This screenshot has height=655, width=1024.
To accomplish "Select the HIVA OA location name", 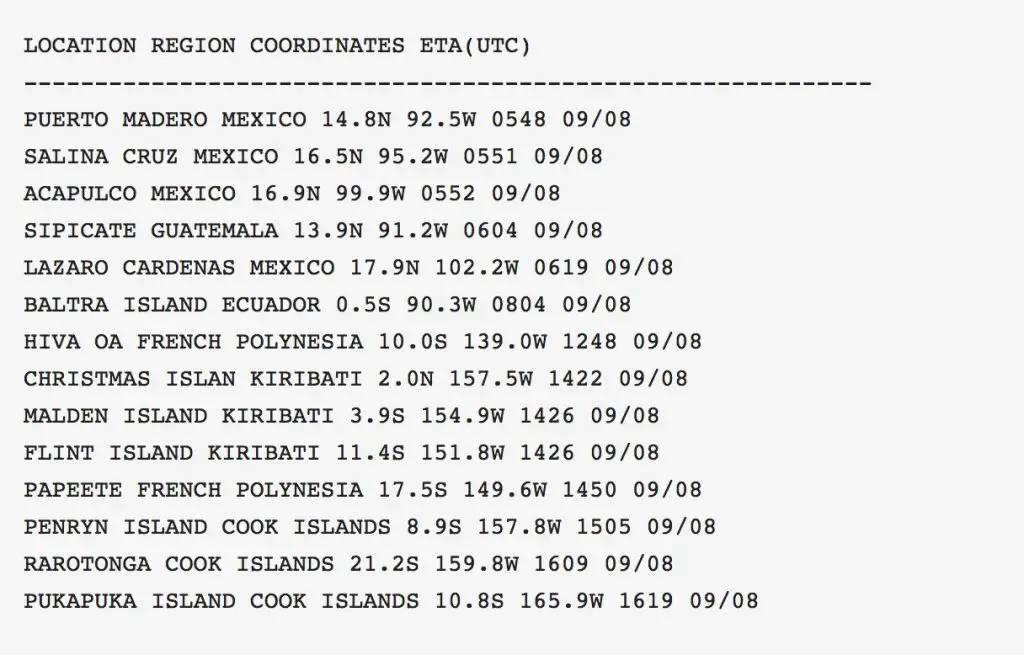I will pyautogui.click(x=72, y=342).
